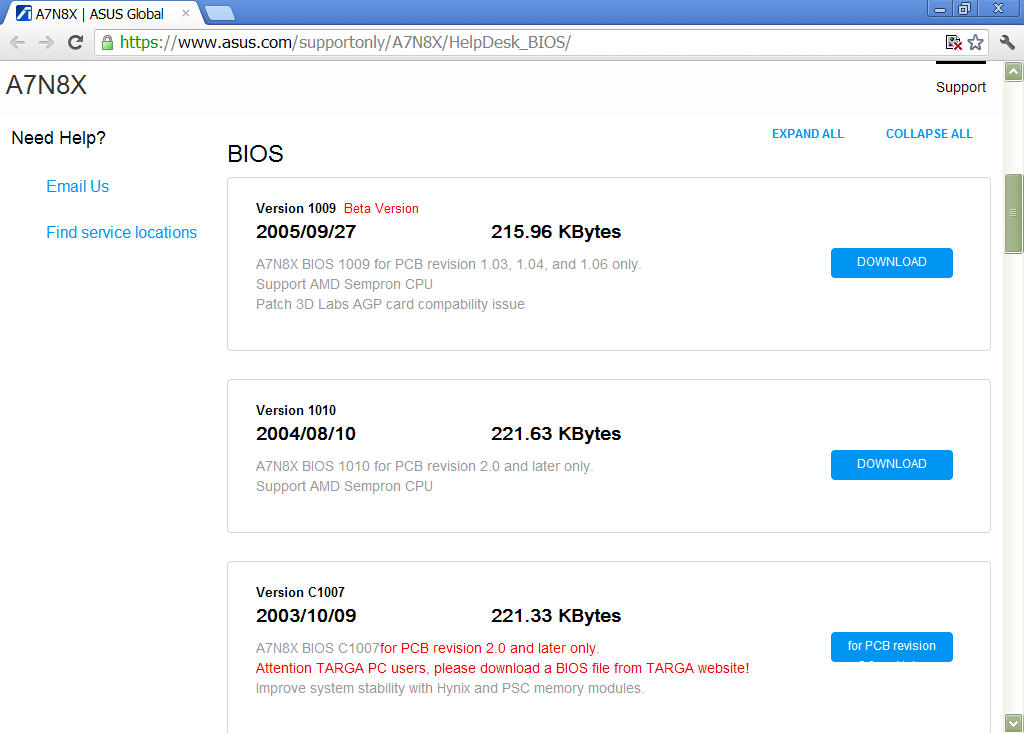
Task: Download BIOS Version 1010
Action: click(x=891, y=464)
